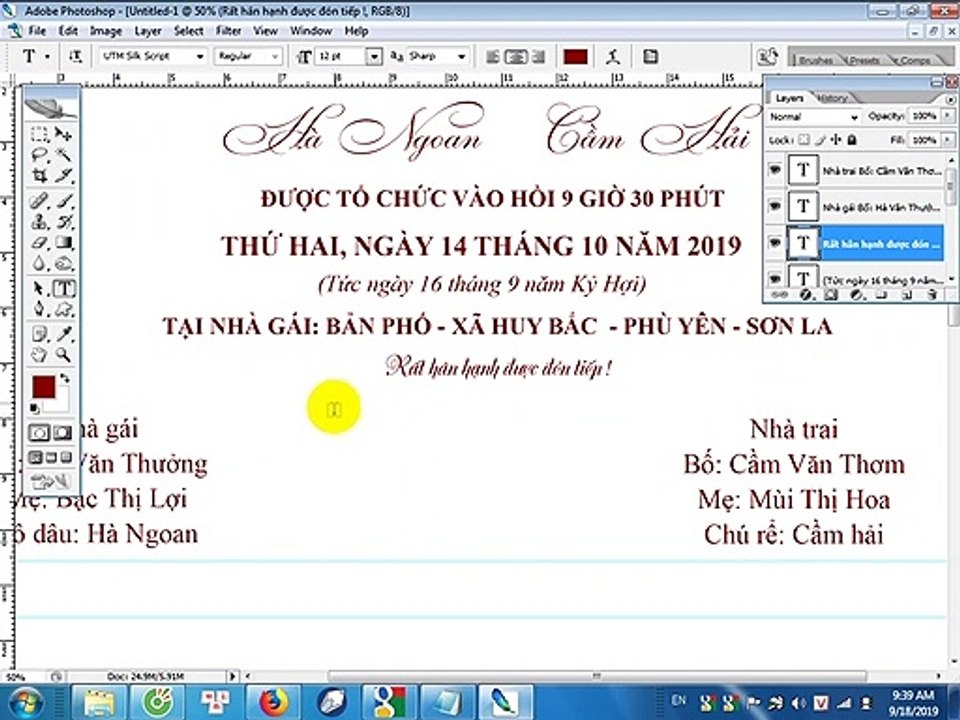Align text right

[x=539, y=57]
